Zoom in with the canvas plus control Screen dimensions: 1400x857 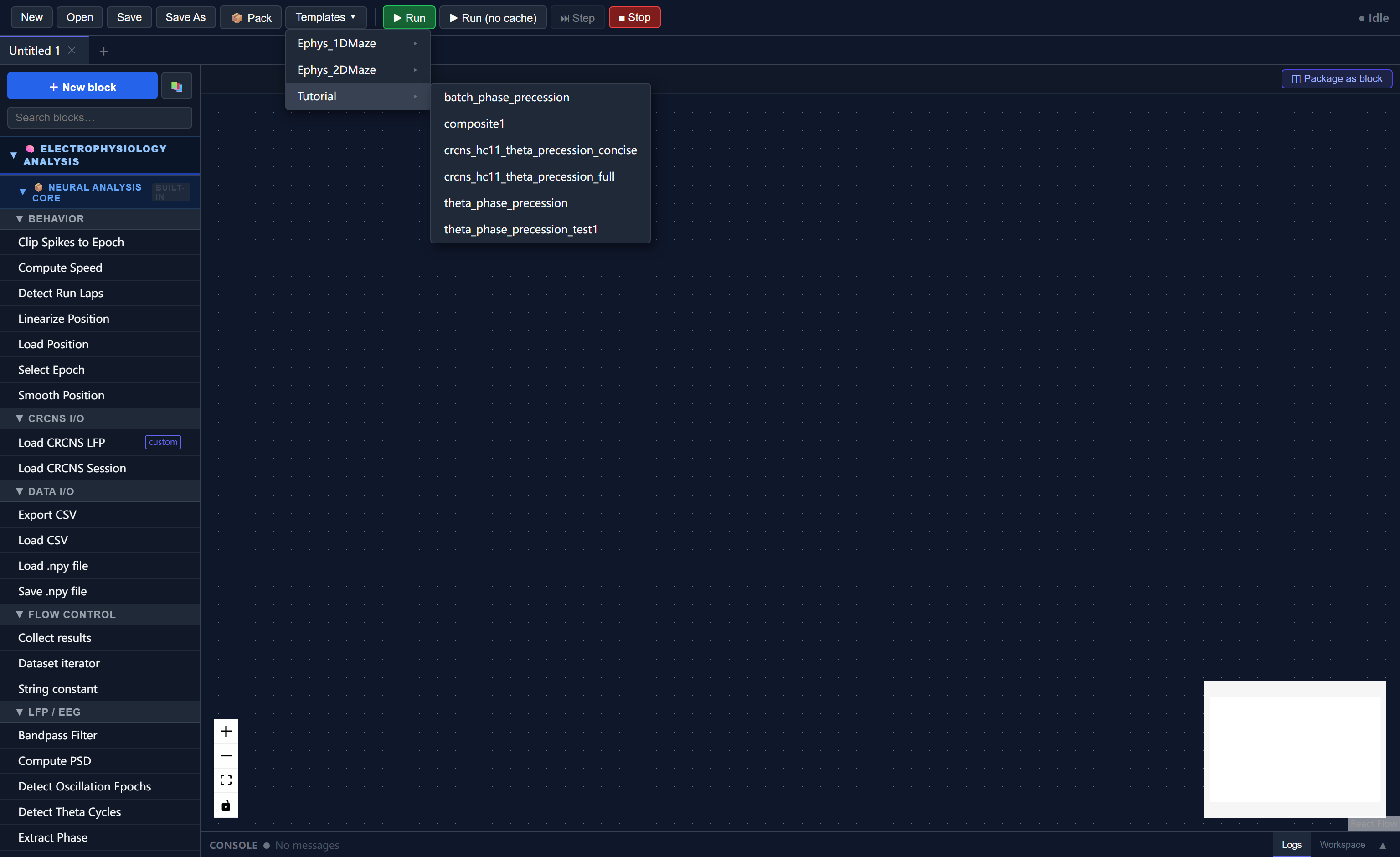pyautogui.click(x=226, y=731)
